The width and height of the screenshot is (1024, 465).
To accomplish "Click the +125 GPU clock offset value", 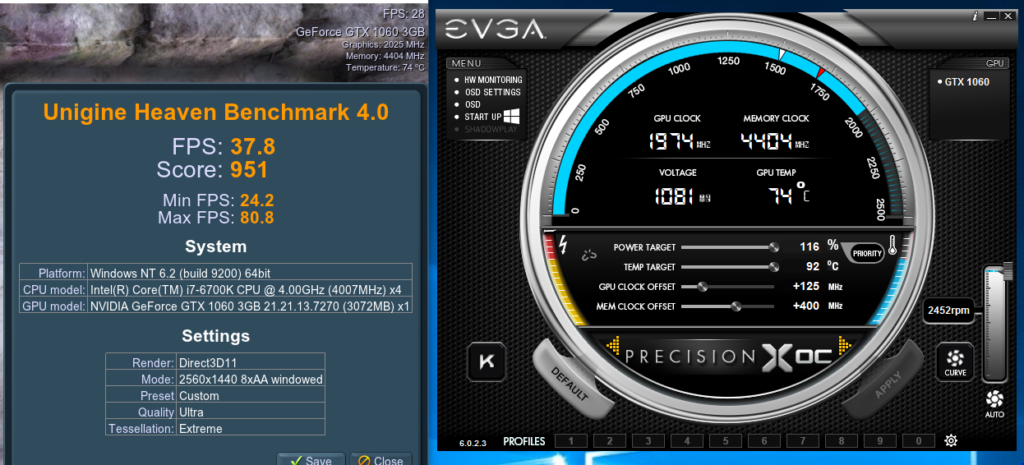I will [x=806, y=287].
